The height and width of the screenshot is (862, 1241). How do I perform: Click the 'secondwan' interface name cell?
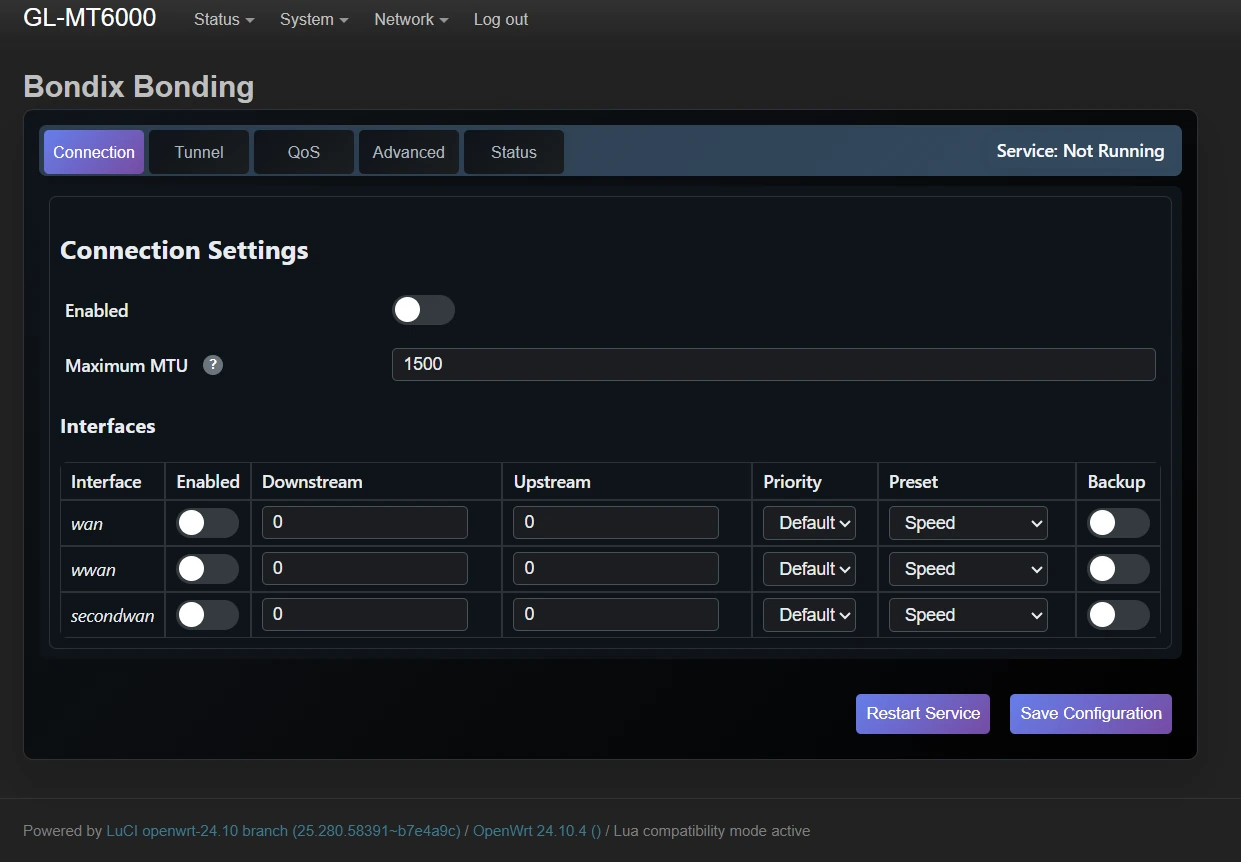tap(112, 616)
